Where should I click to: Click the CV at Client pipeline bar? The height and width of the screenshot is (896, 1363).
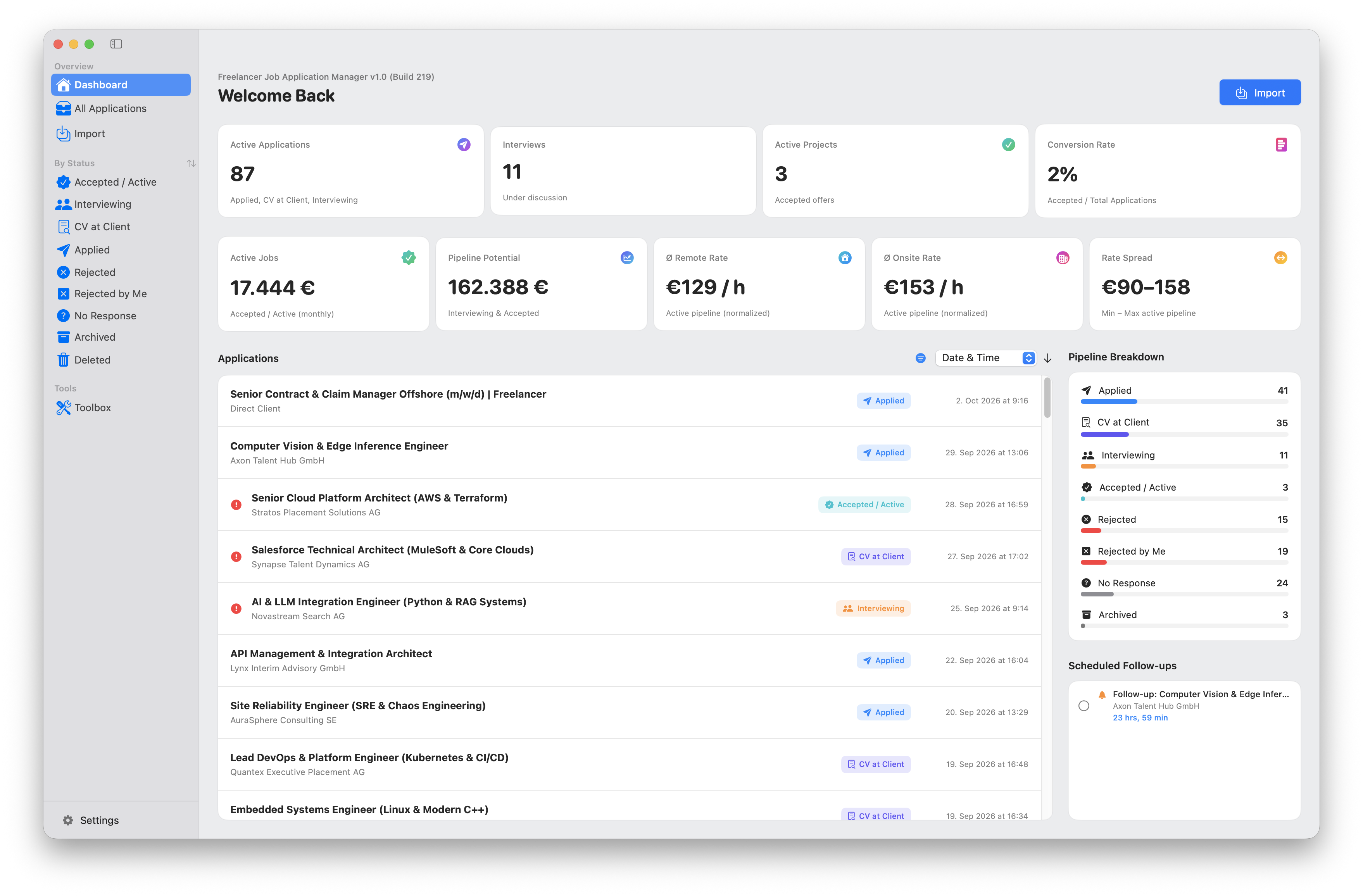(x=1184, y=434)
